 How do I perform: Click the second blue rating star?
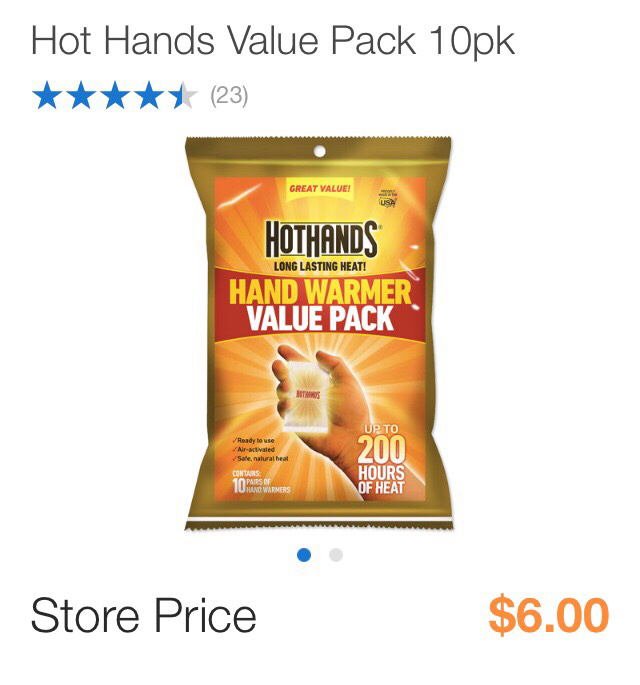pyautogui.click(x=81, y=95)
